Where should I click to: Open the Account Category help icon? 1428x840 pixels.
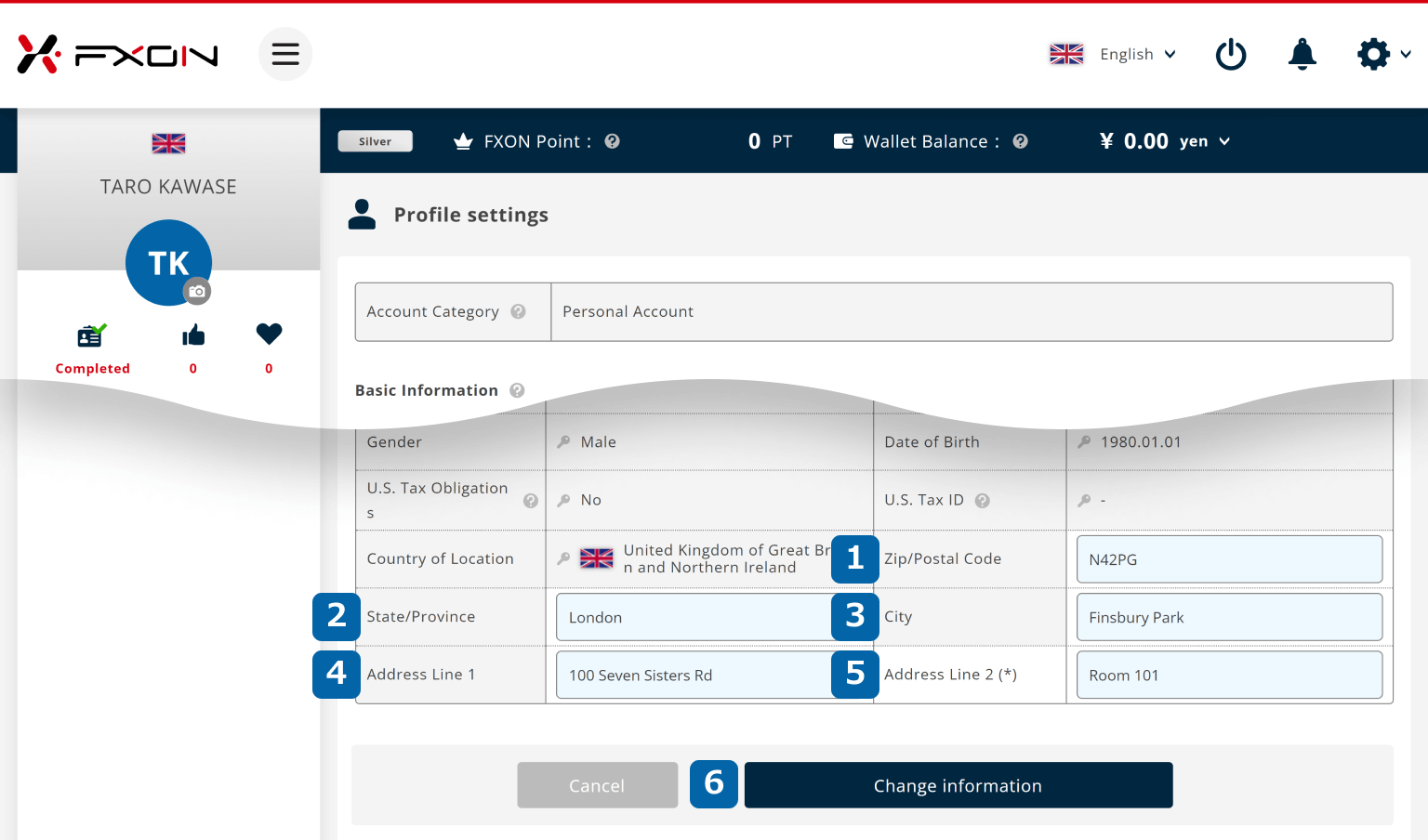518,311
